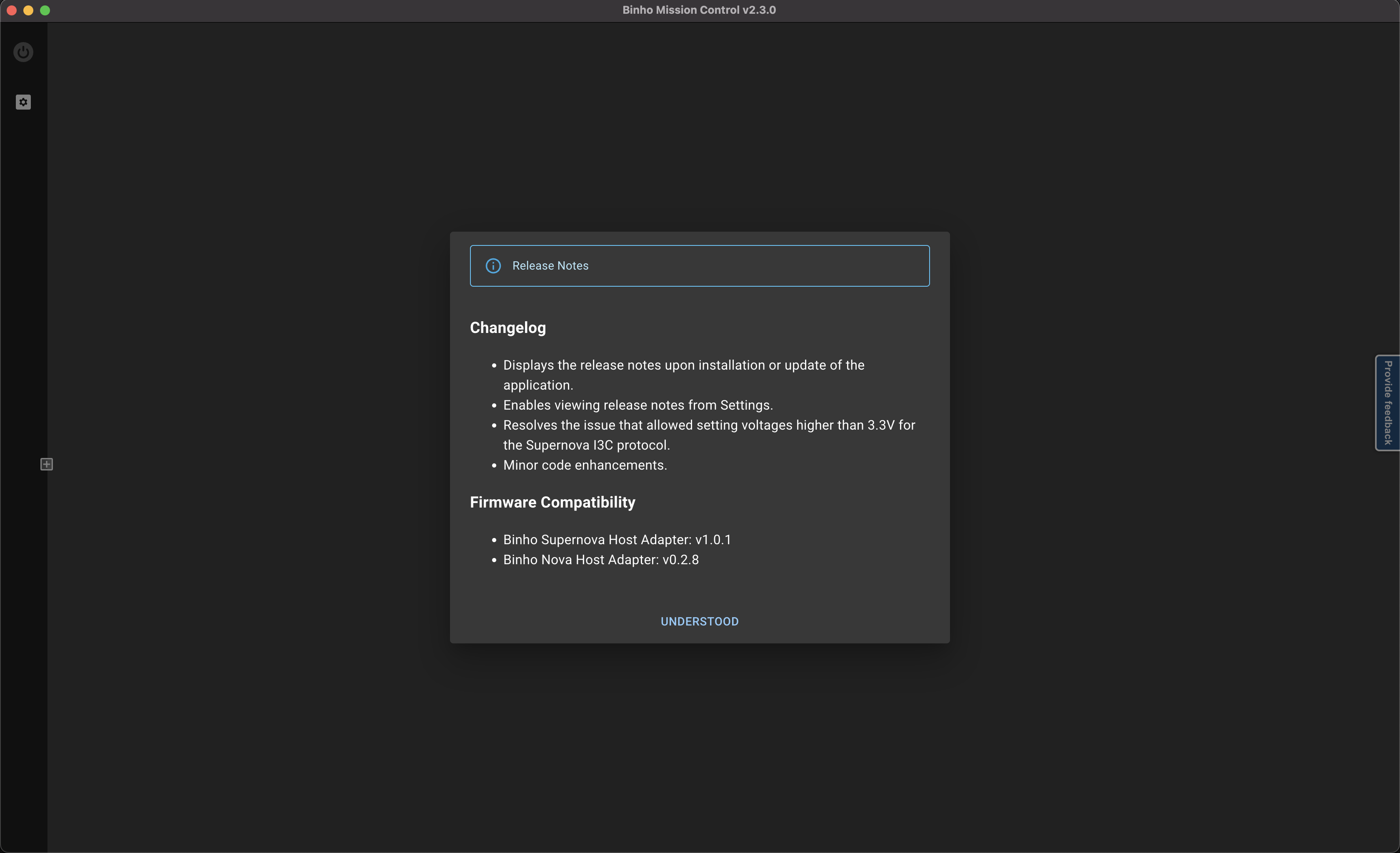Click the 'Displays the release notes upon installation' bullet

(684, 375)
